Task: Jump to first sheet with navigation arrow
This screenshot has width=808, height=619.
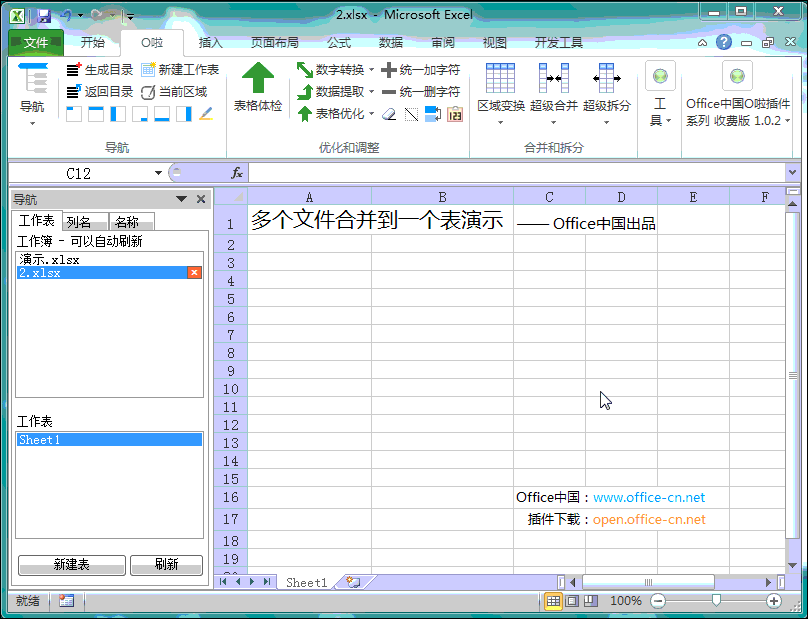Action: pyautogui.click(x=223, y=582)
